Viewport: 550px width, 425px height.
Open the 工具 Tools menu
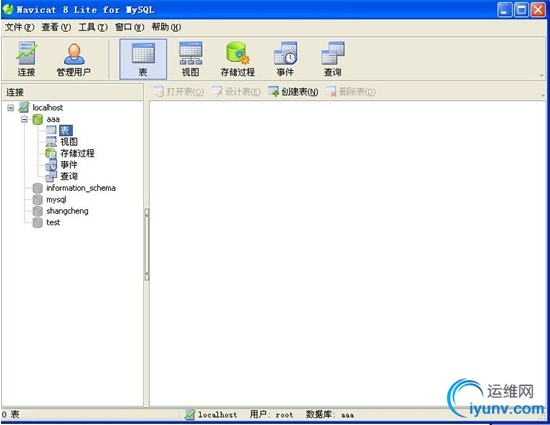[93, 27]
